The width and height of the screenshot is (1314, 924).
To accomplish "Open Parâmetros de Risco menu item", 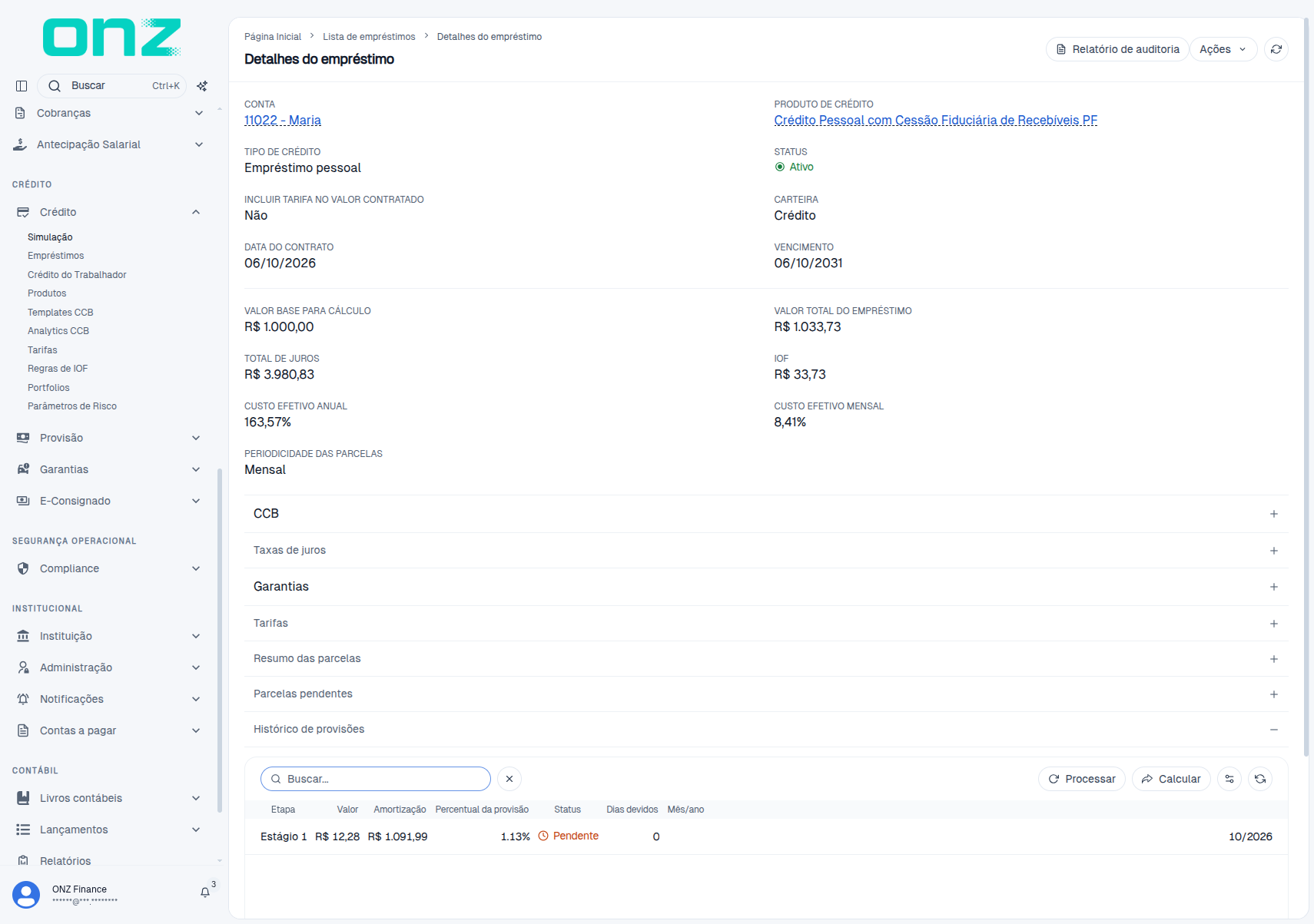I will [72, 406].
